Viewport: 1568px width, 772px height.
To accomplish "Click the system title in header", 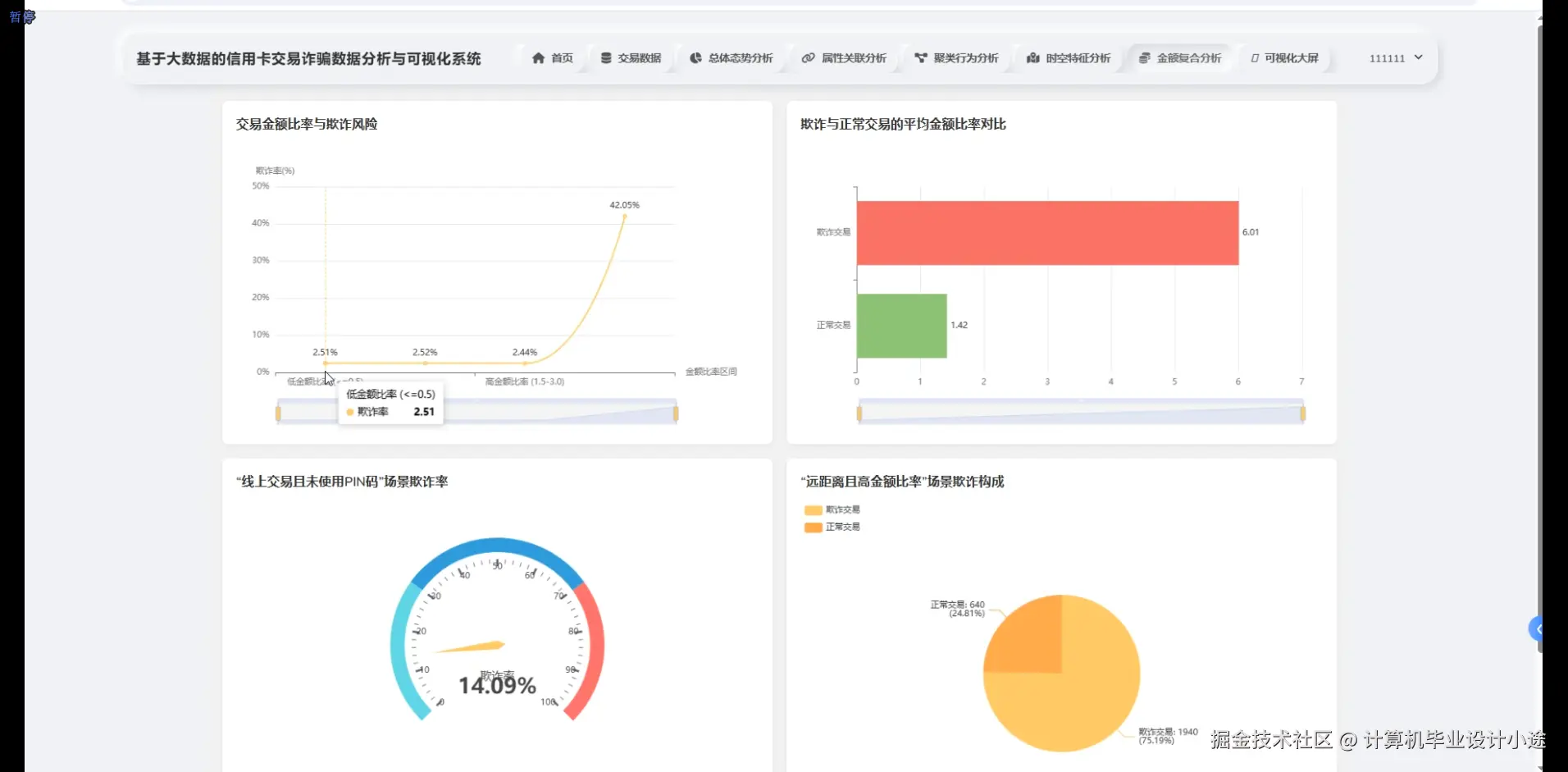I will (x=308, y=59).
